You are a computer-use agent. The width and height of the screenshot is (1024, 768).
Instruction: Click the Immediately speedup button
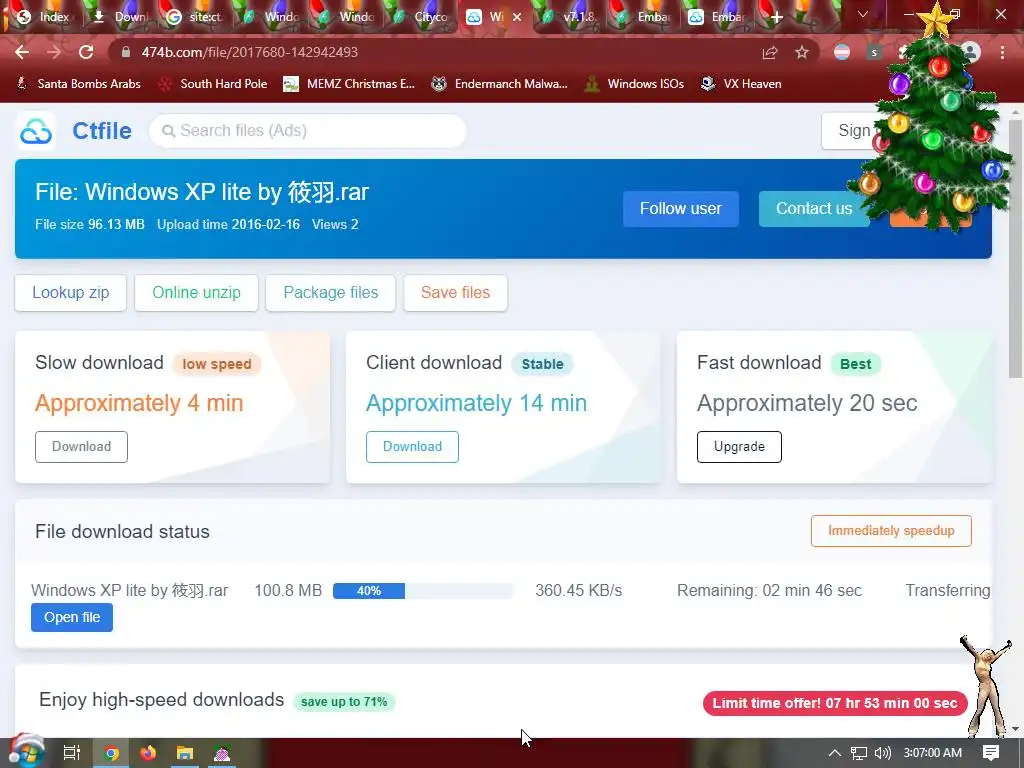pos(891,531)
